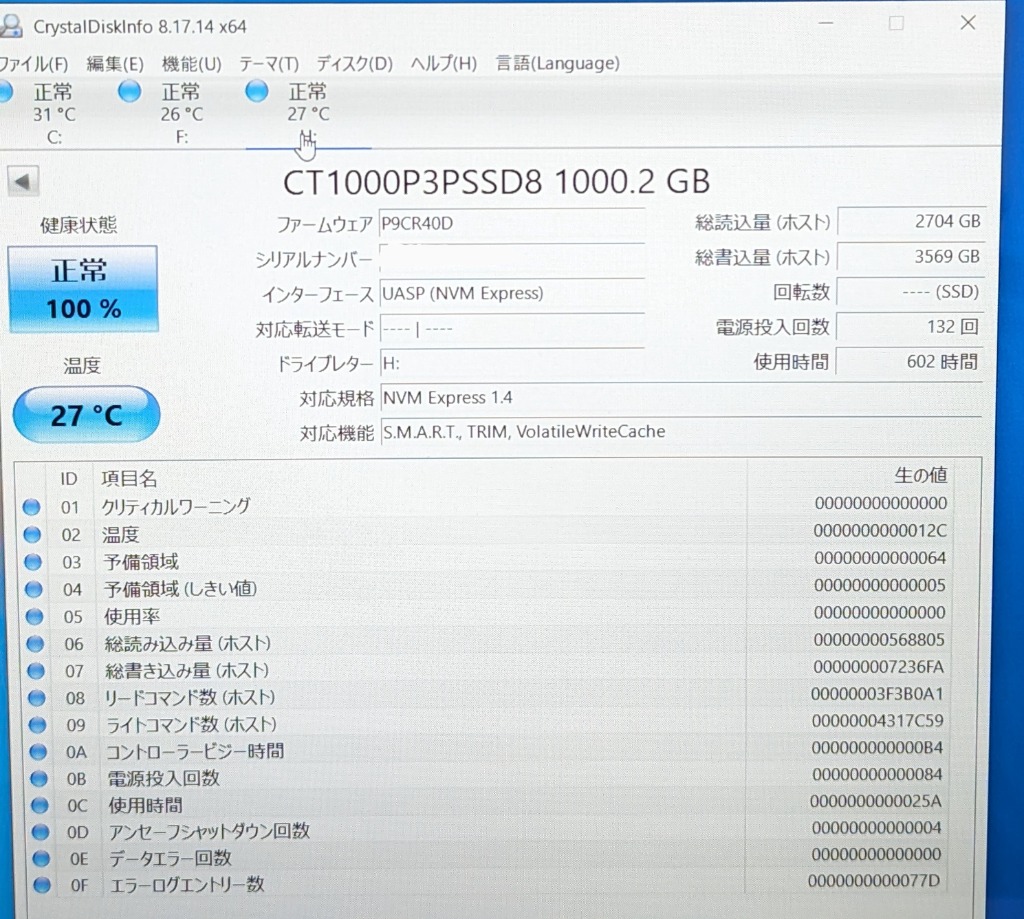Click the rotation rate value ---- (SSD)
This screenshot has width=1024, height=919.
click(910, 291)
